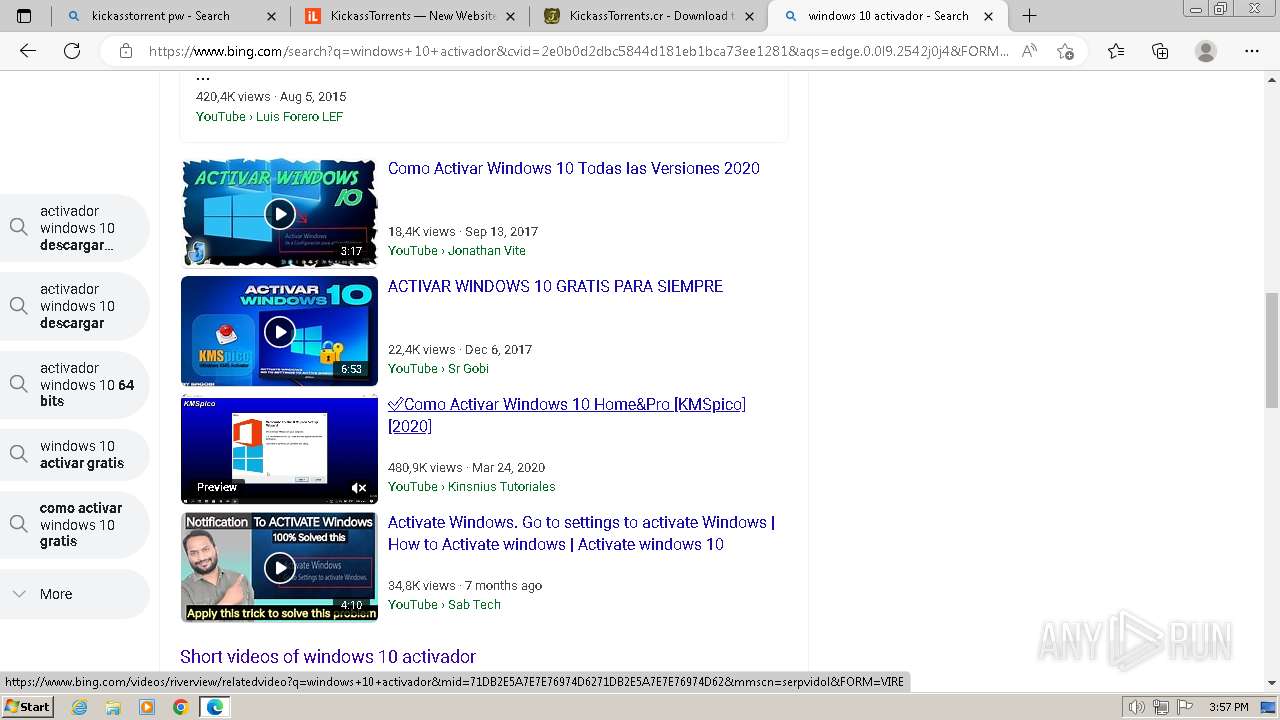Click the browser Back arrow button
This screenshot has height=720, width=1280.
pos(28,51)
